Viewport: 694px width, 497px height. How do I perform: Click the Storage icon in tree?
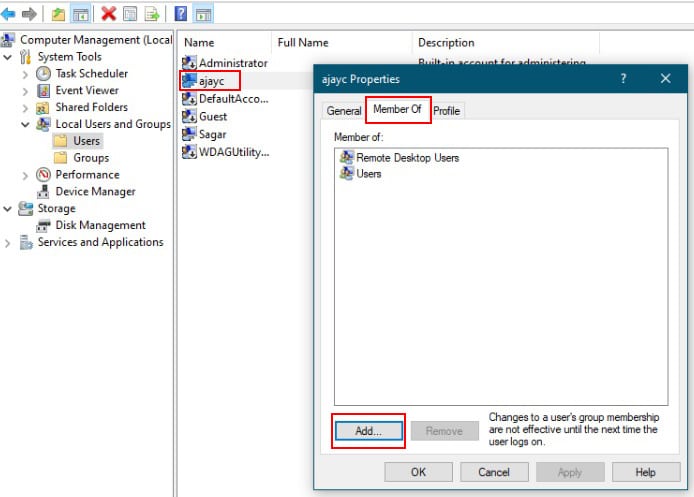(25, 208)
